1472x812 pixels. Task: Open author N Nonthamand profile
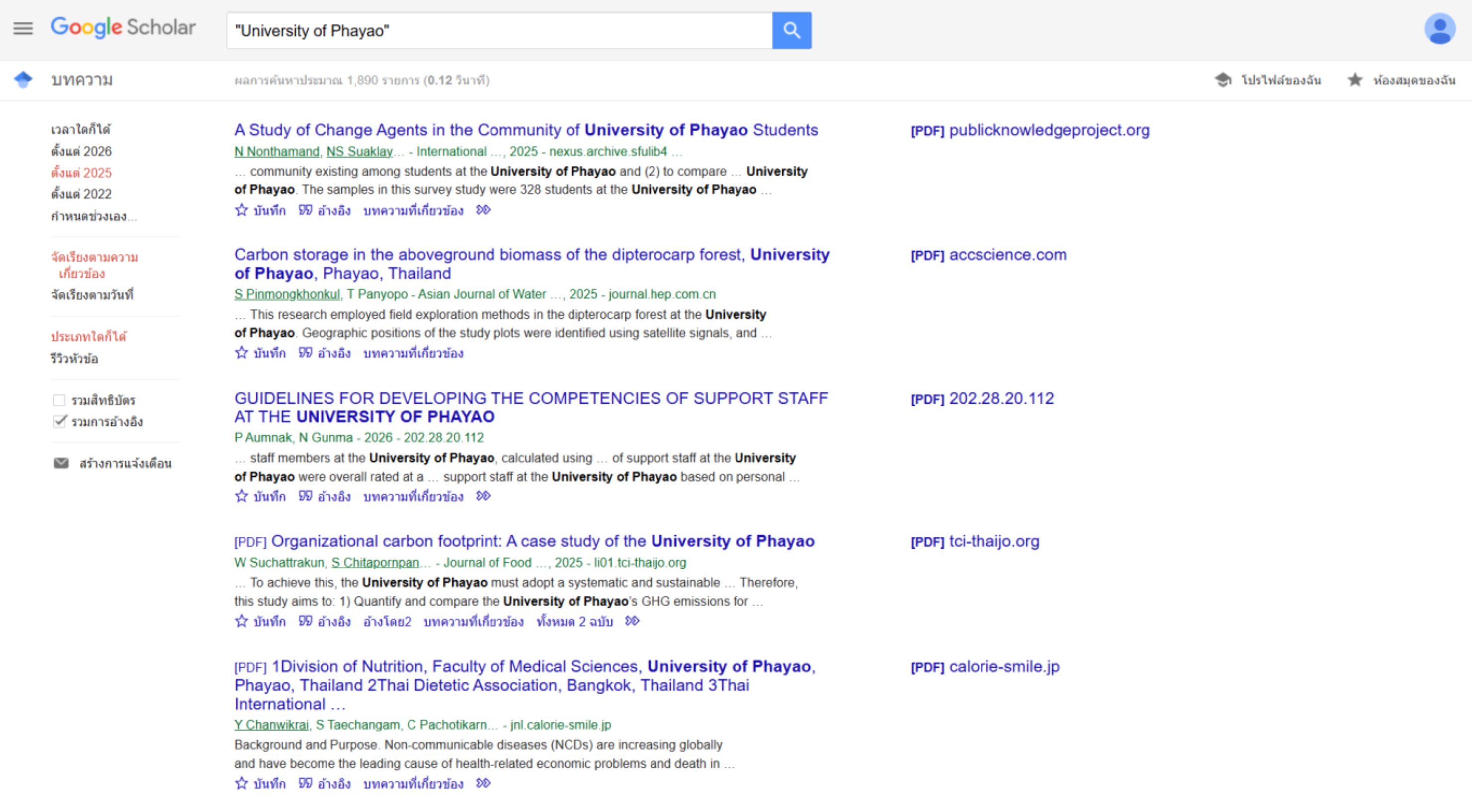(277, 152)
